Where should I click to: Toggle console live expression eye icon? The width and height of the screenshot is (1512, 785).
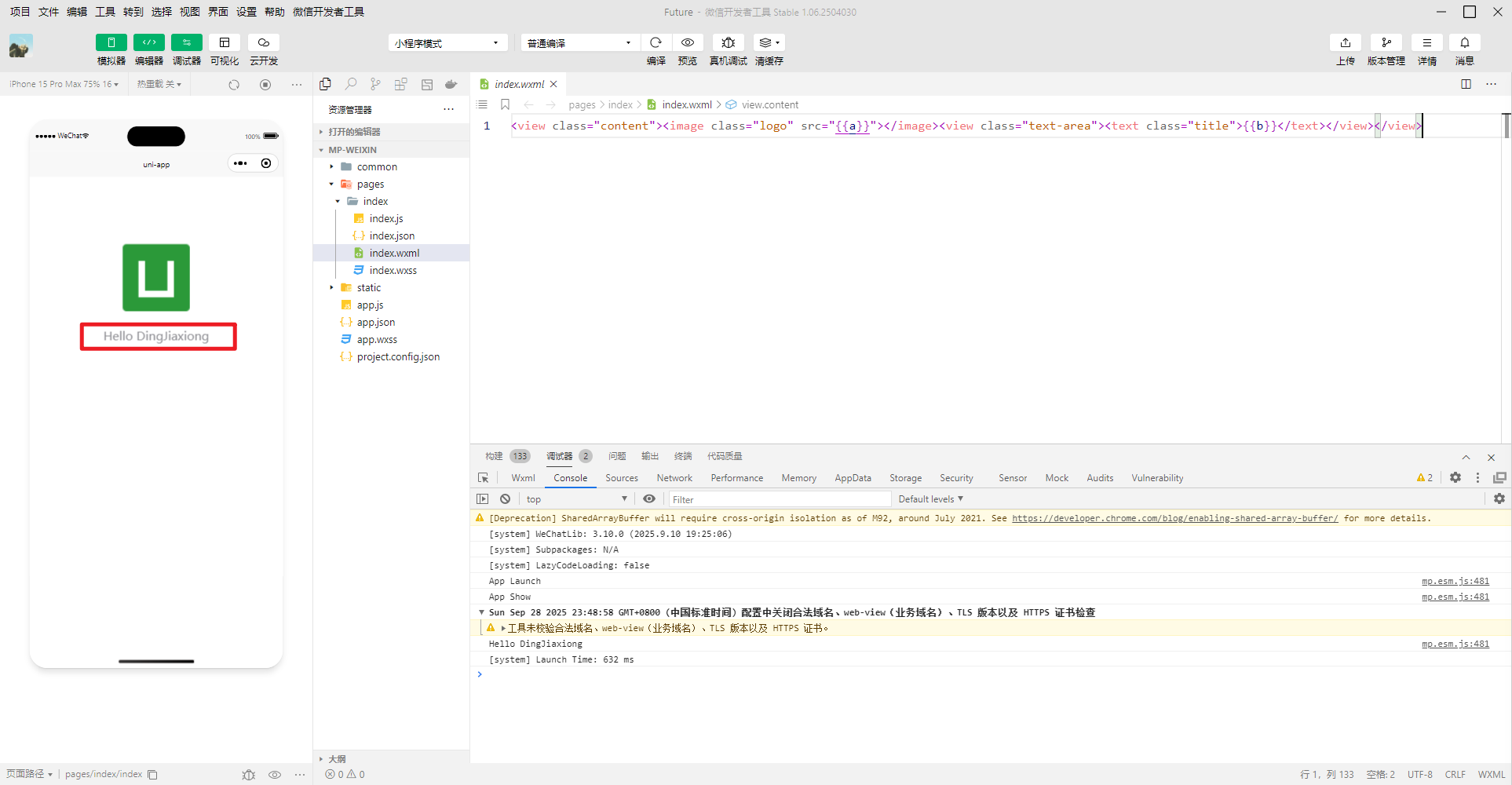click(x=649, y=499)
